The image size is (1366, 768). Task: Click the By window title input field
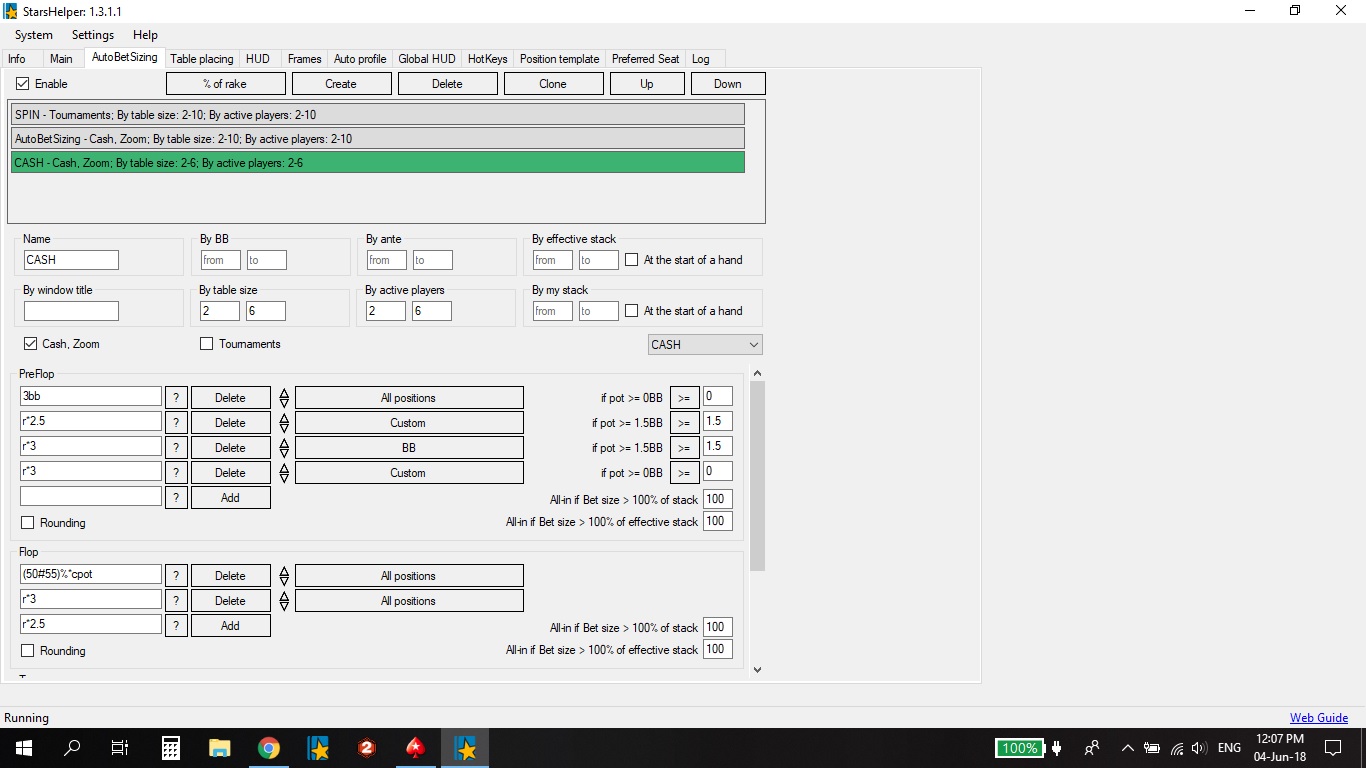71,311
